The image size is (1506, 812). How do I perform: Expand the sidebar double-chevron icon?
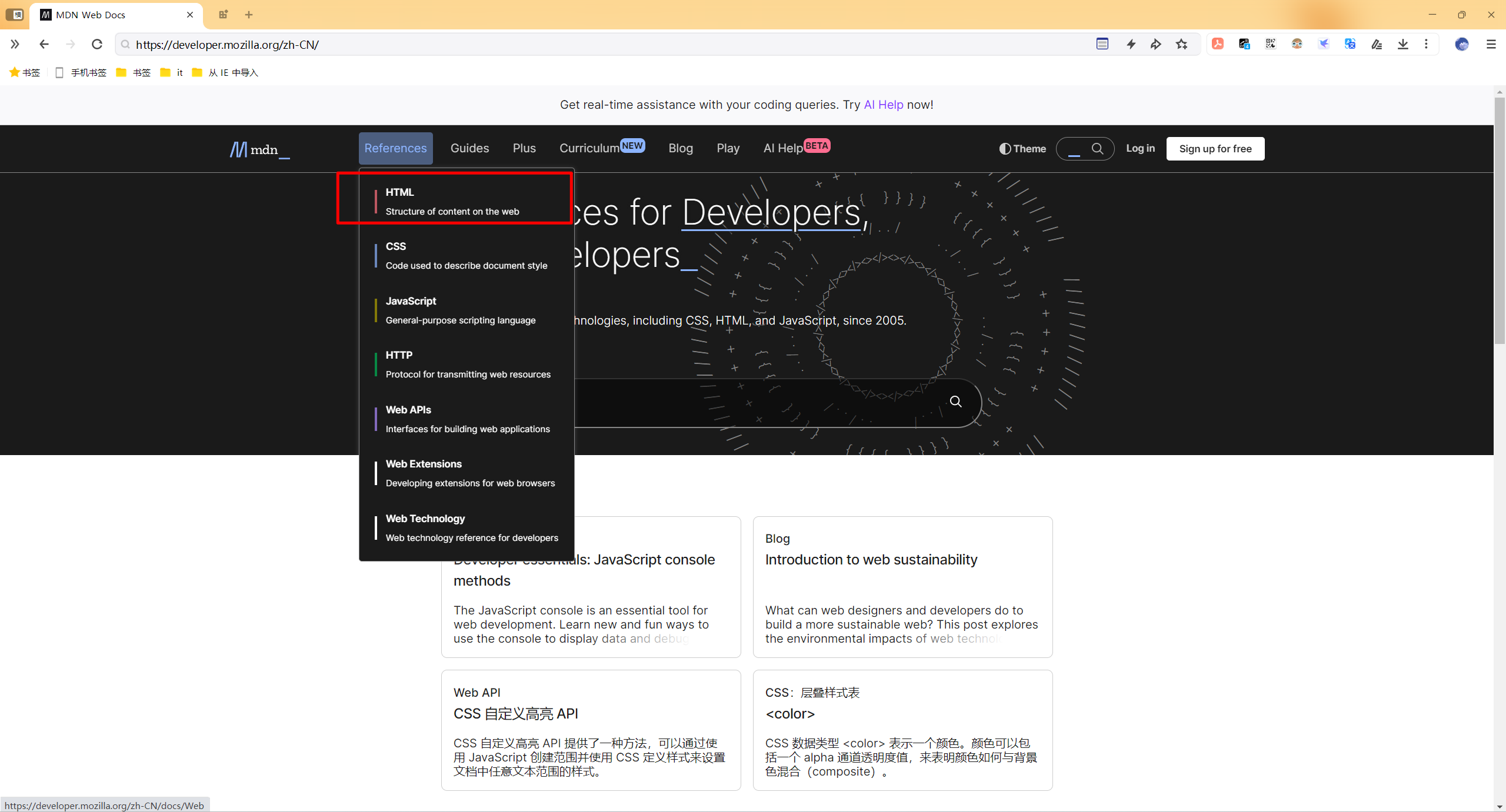pyautogui.click(x=15, y=44)
